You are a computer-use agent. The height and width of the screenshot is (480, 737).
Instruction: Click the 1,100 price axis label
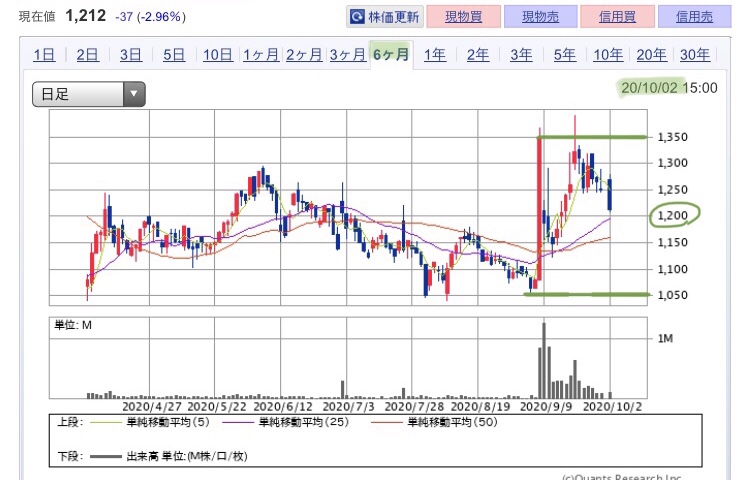(x=672, y=269)
